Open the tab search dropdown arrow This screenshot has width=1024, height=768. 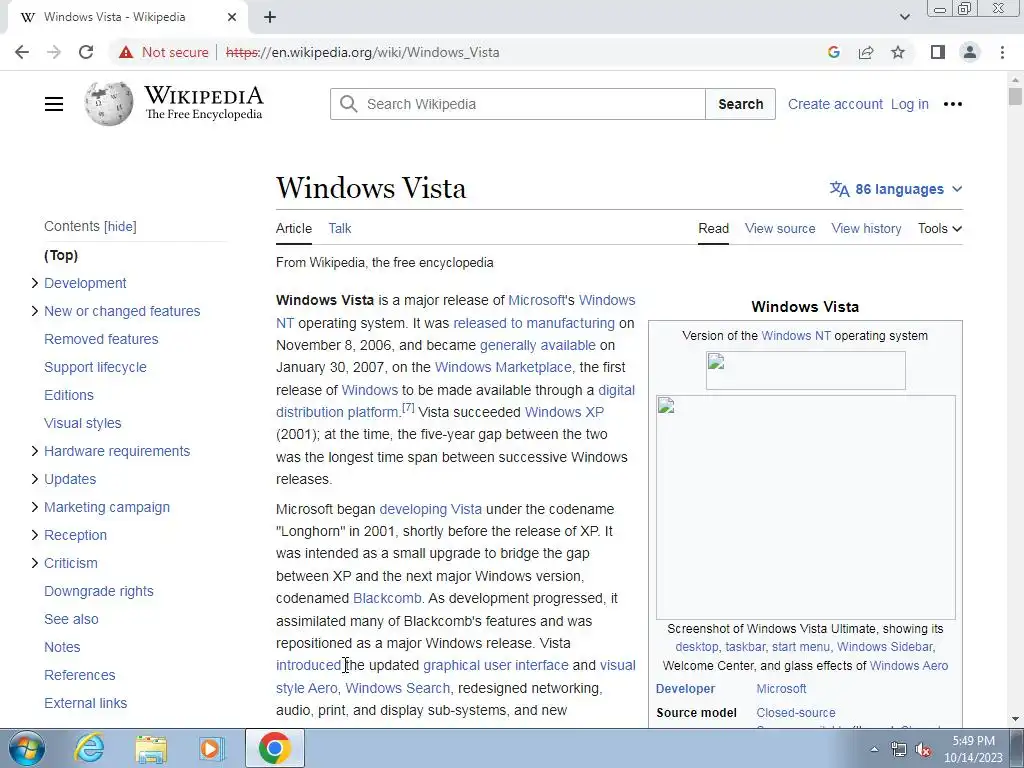click(x=904, y=17)
